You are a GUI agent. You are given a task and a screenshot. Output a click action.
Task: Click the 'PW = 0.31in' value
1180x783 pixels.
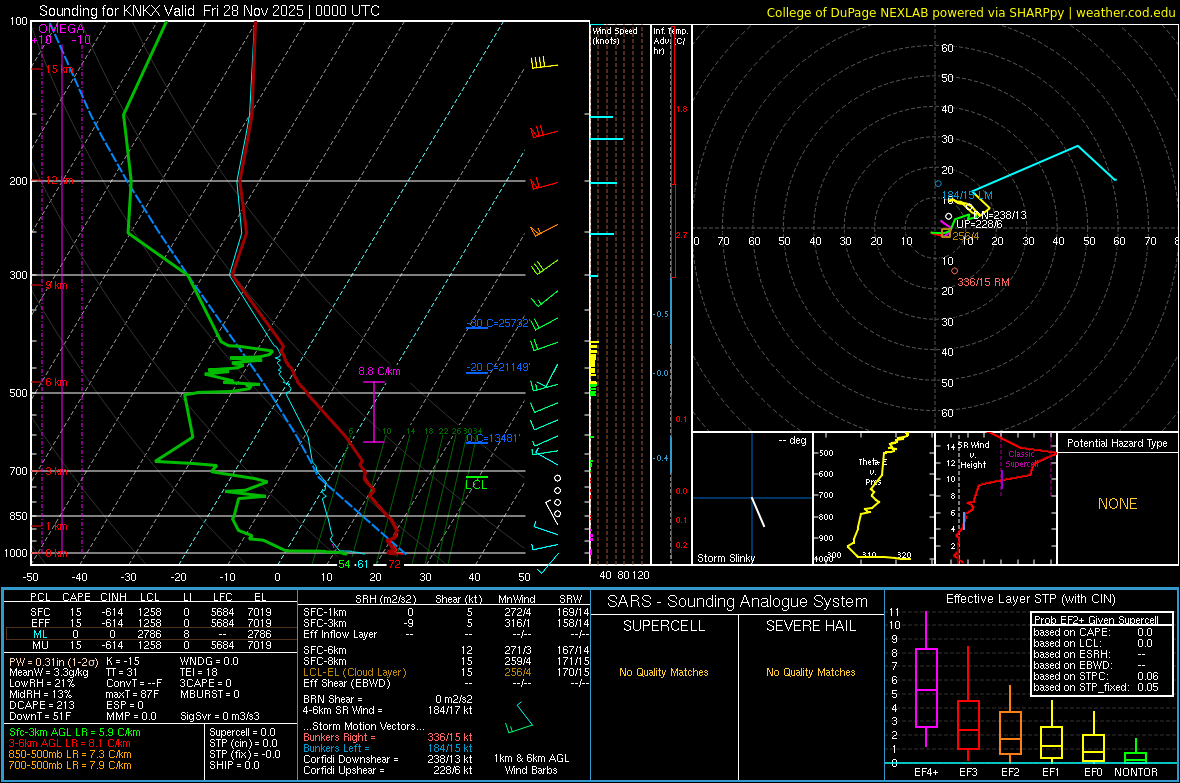pos(53,661)
